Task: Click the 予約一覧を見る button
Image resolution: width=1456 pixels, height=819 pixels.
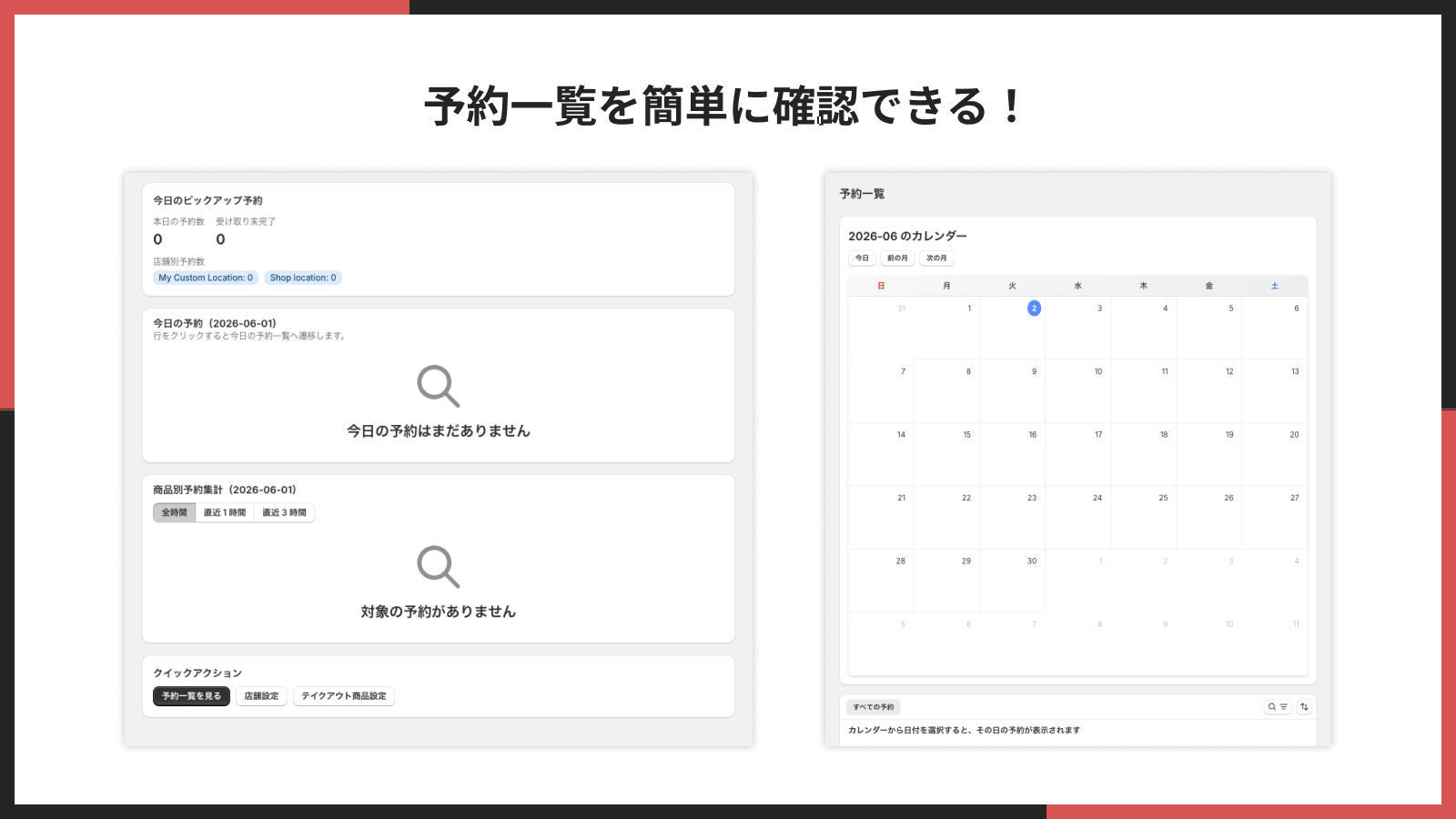Action: pos(191,696)
